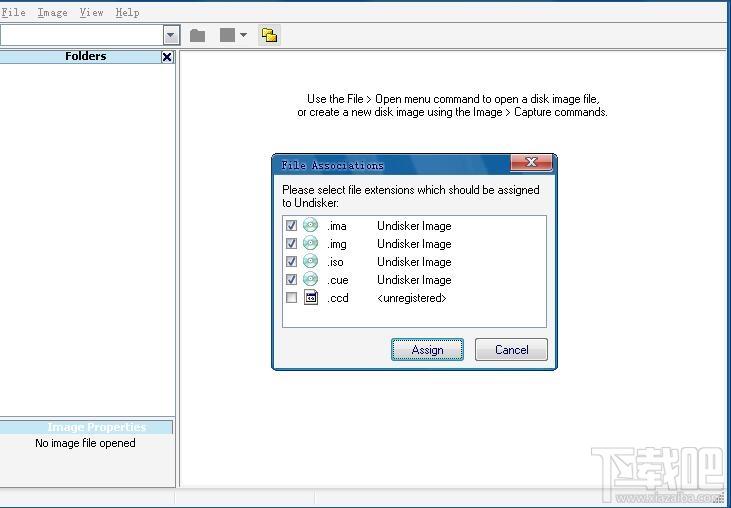
Task: Click the disc icon beside .ima
Action: (310, 225)
